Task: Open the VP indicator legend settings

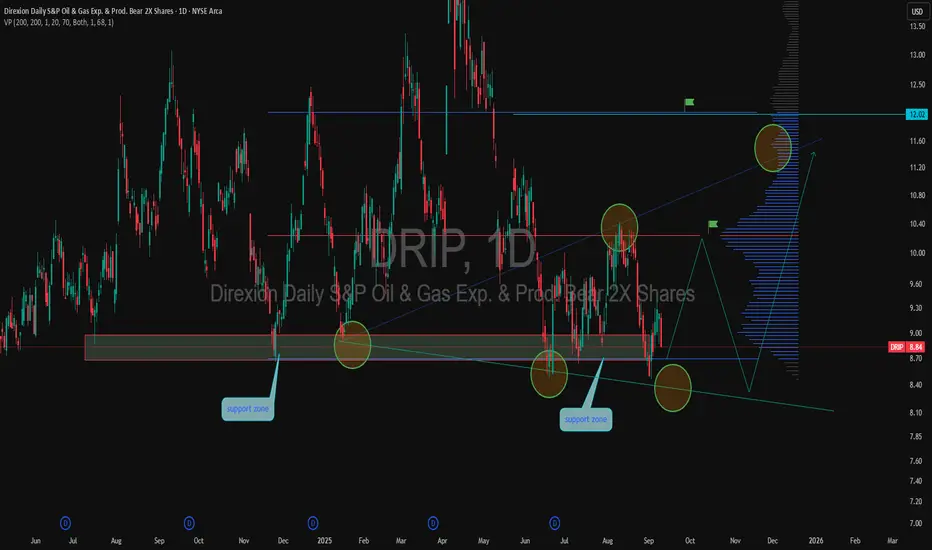Action: tap(59, 22)
